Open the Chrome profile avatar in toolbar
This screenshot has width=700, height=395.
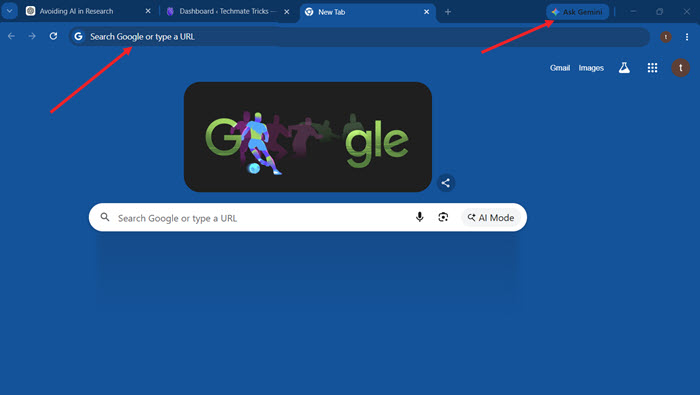tap(666, 37)
